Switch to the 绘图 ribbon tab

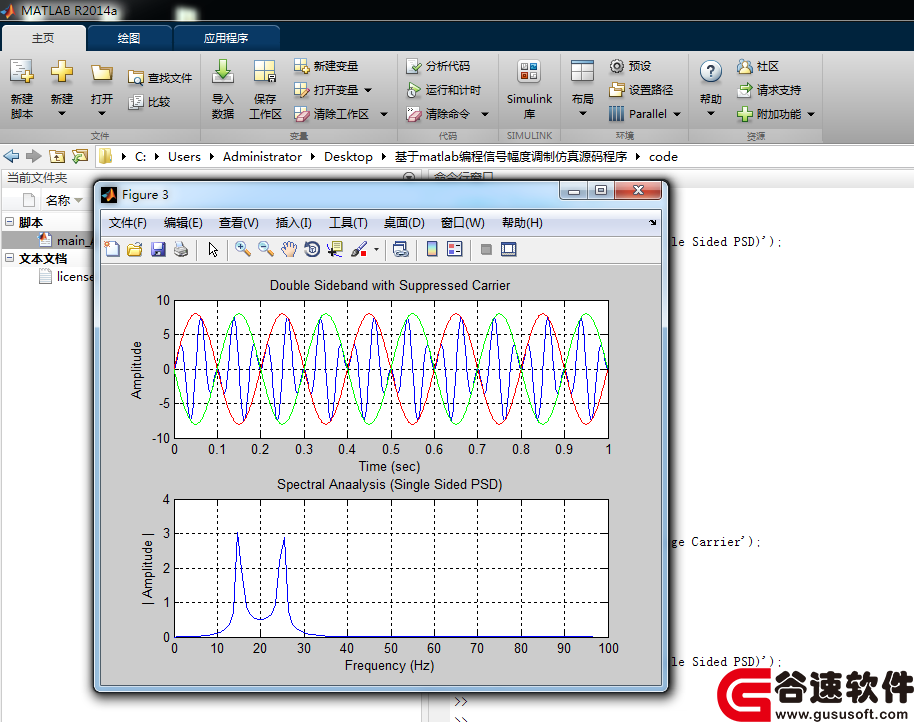click(x=129, y=38)
